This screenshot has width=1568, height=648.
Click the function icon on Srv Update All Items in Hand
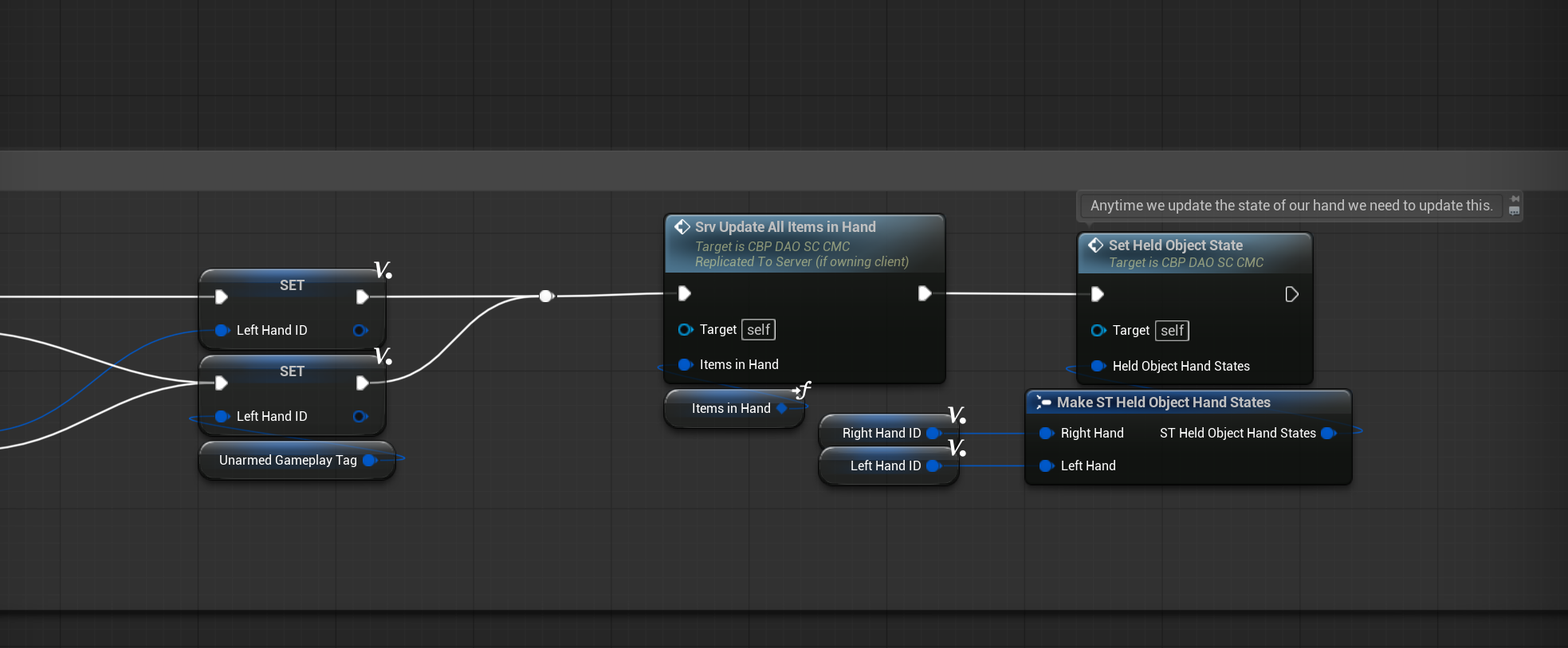point(682,227)
